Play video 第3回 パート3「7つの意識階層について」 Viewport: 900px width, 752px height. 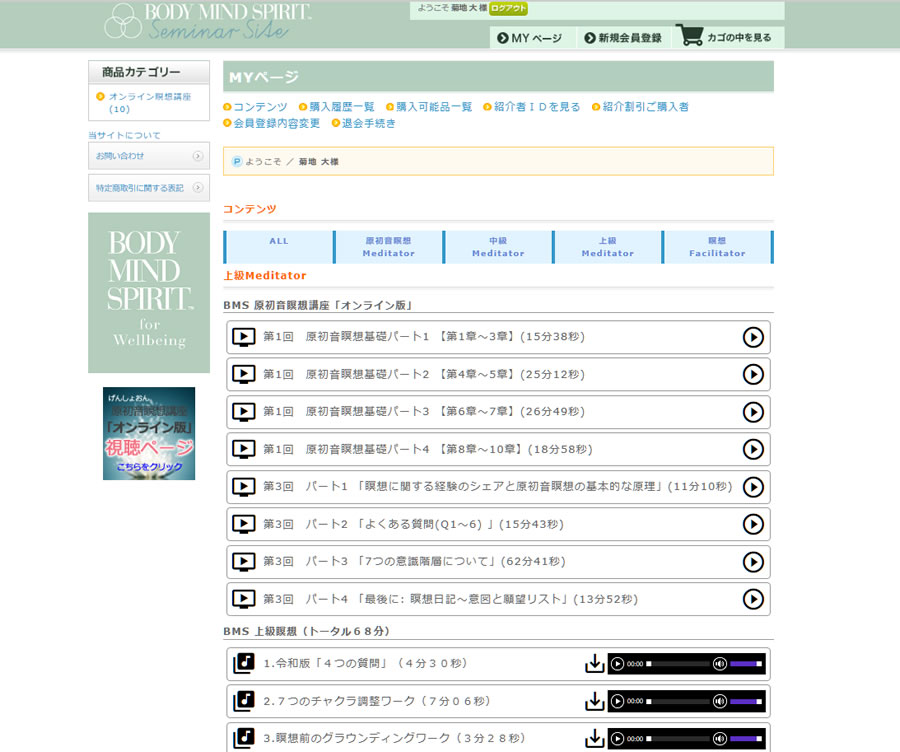pos(753,562)
